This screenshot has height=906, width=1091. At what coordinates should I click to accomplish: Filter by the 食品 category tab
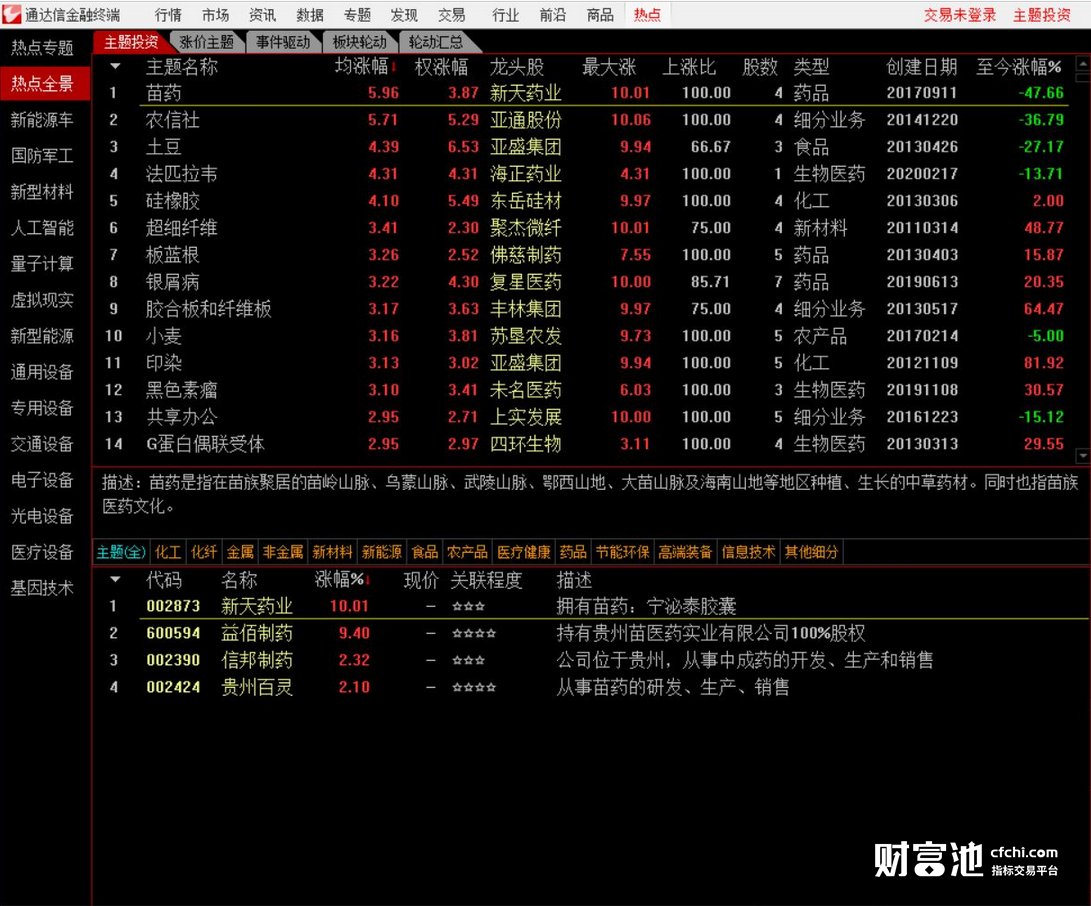click(424, 553)
